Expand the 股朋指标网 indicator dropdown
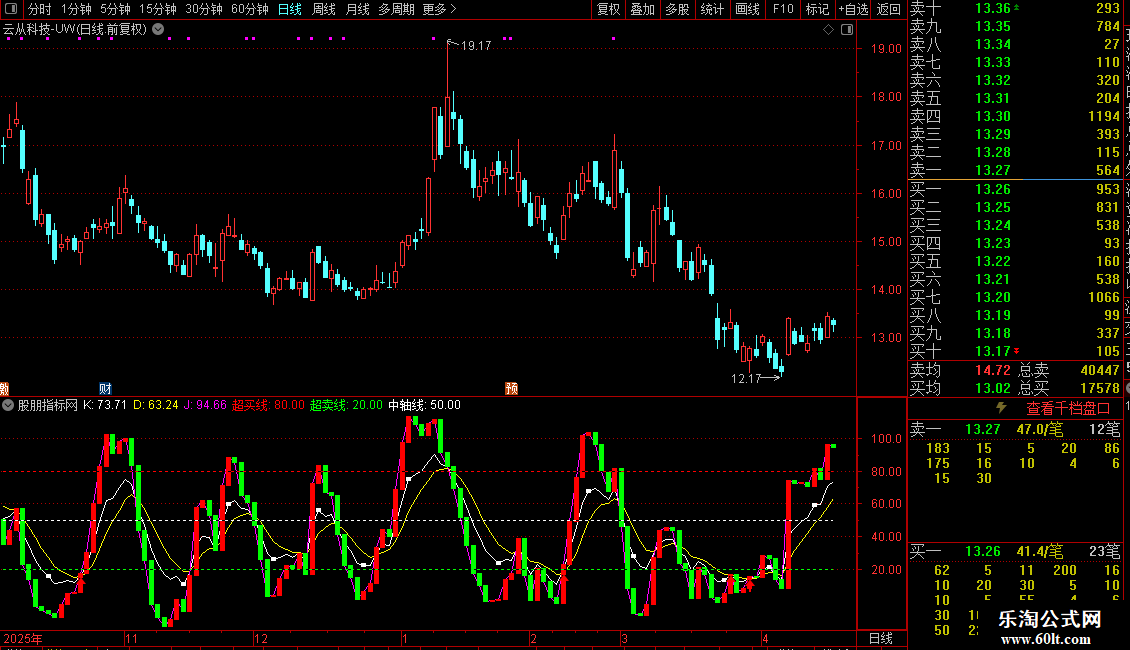The image size is (1130, 650). pos(8,405)
